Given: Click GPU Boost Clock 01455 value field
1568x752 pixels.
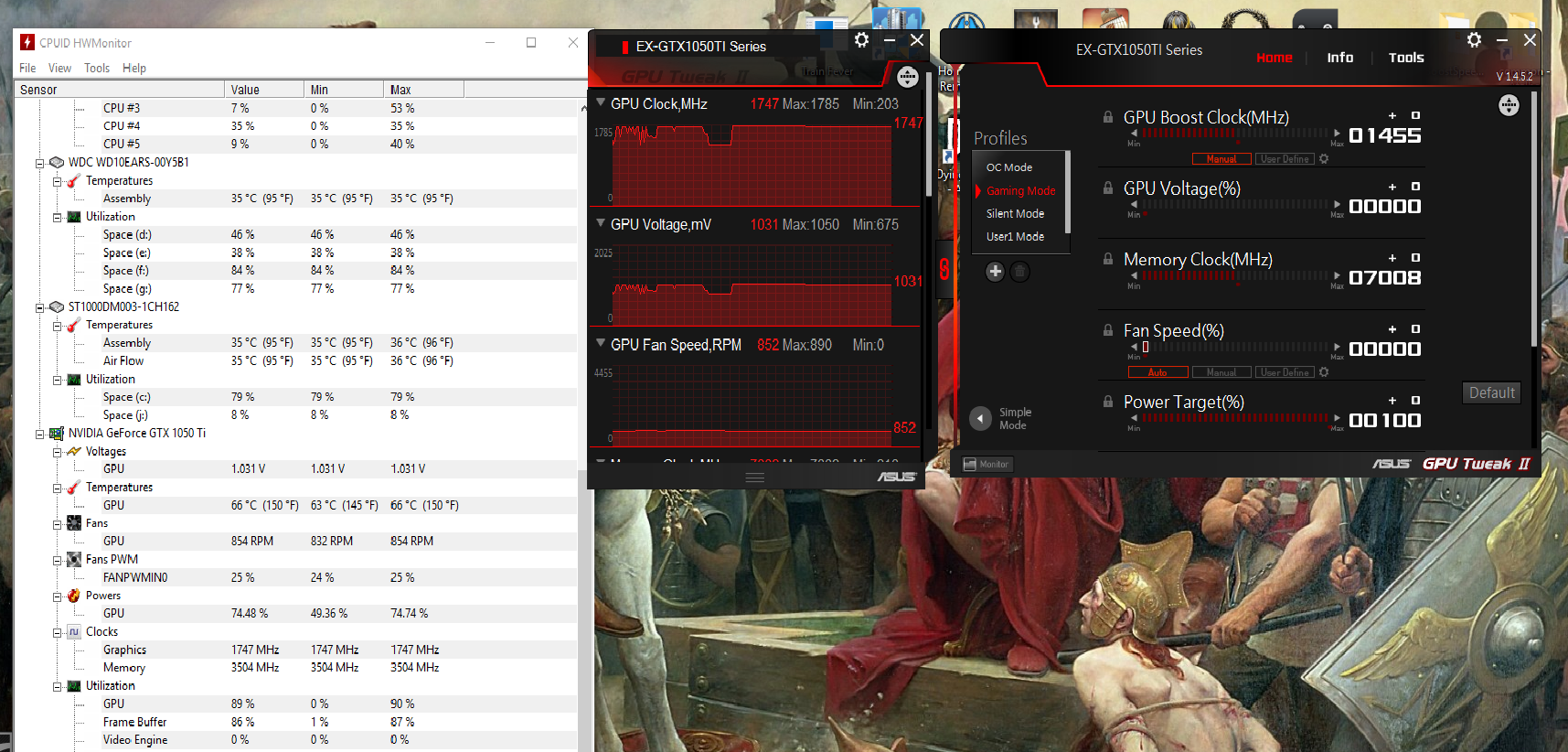Looking at the screenshot, I should [1385, 135].
